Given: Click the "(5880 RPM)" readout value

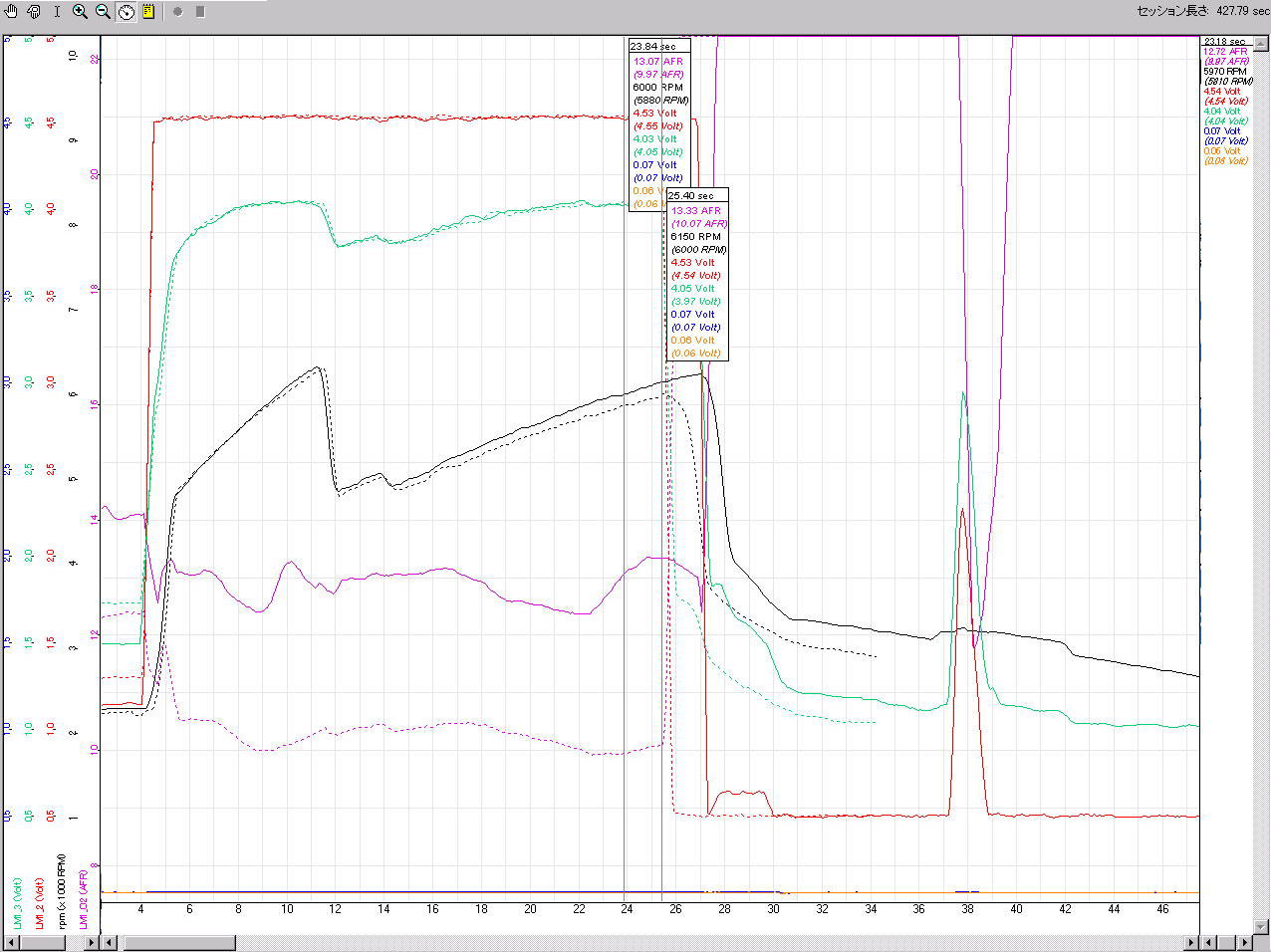Looking at the screenshot, I should [661, 101].
